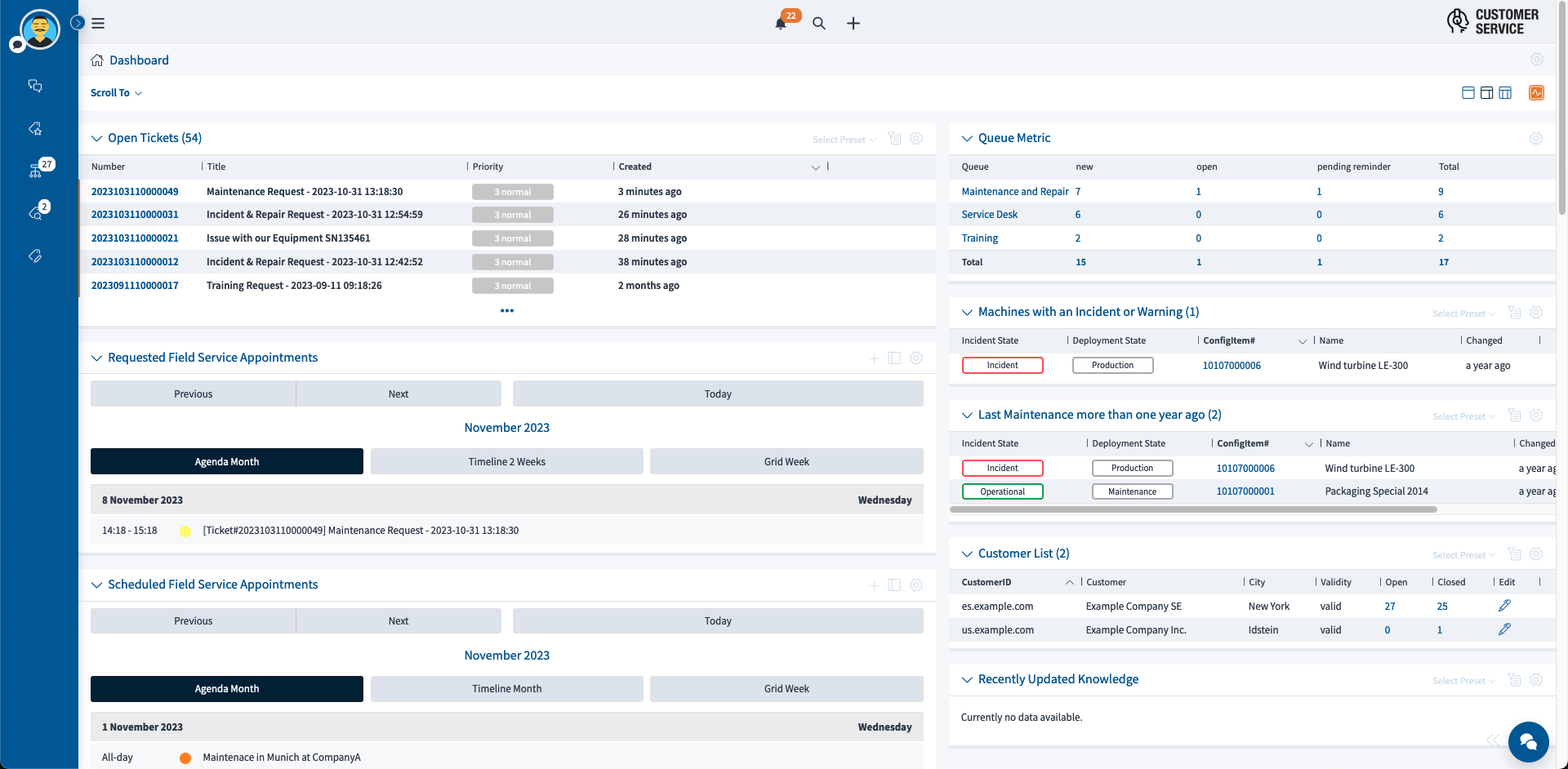Viewport: 1568px width, 769px height.
Task: Open sidebar organization icon with badge 27
Action: [36, 171]
